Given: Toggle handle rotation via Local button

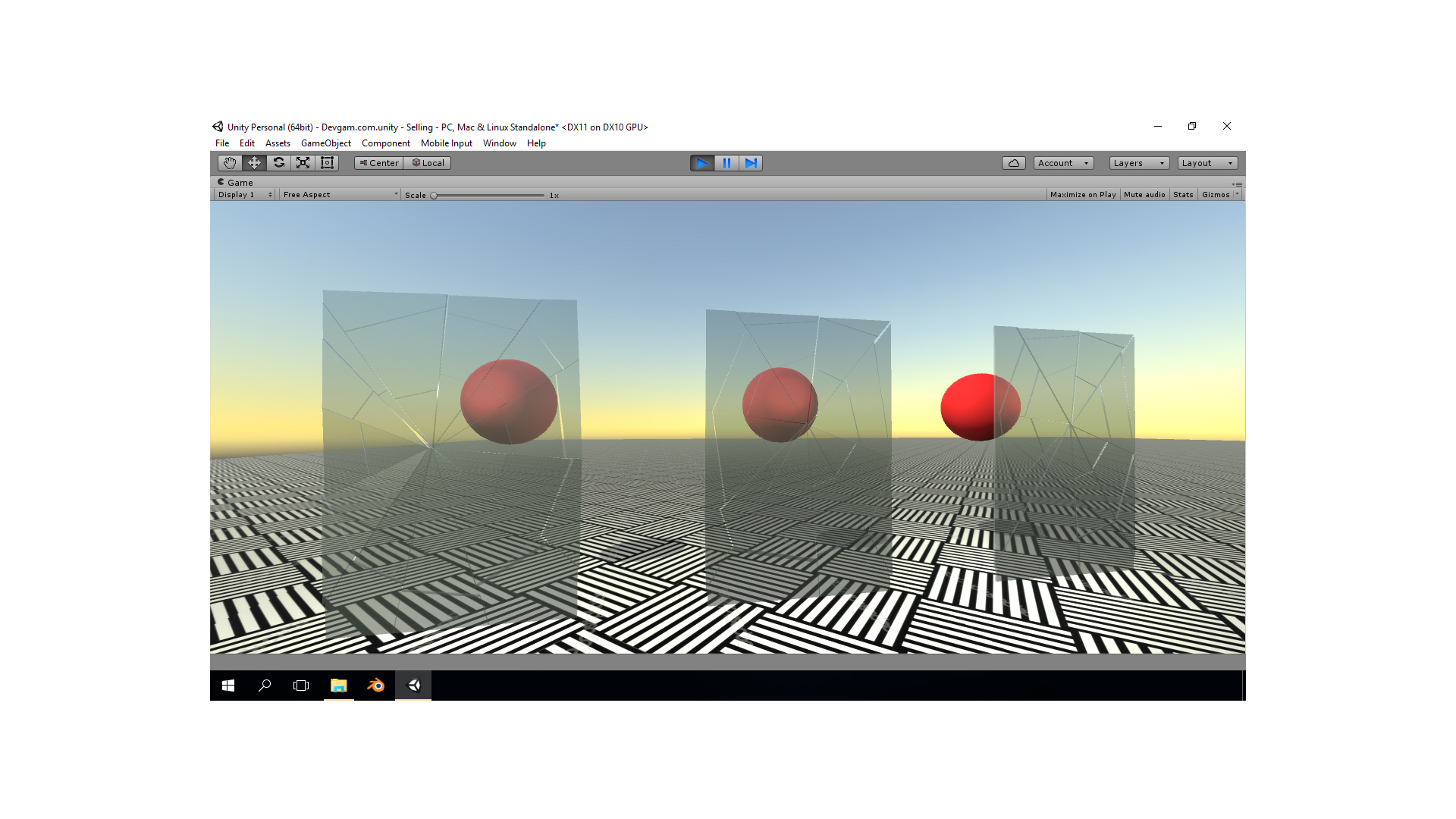Looking at the screenshot, I should 427,163.
